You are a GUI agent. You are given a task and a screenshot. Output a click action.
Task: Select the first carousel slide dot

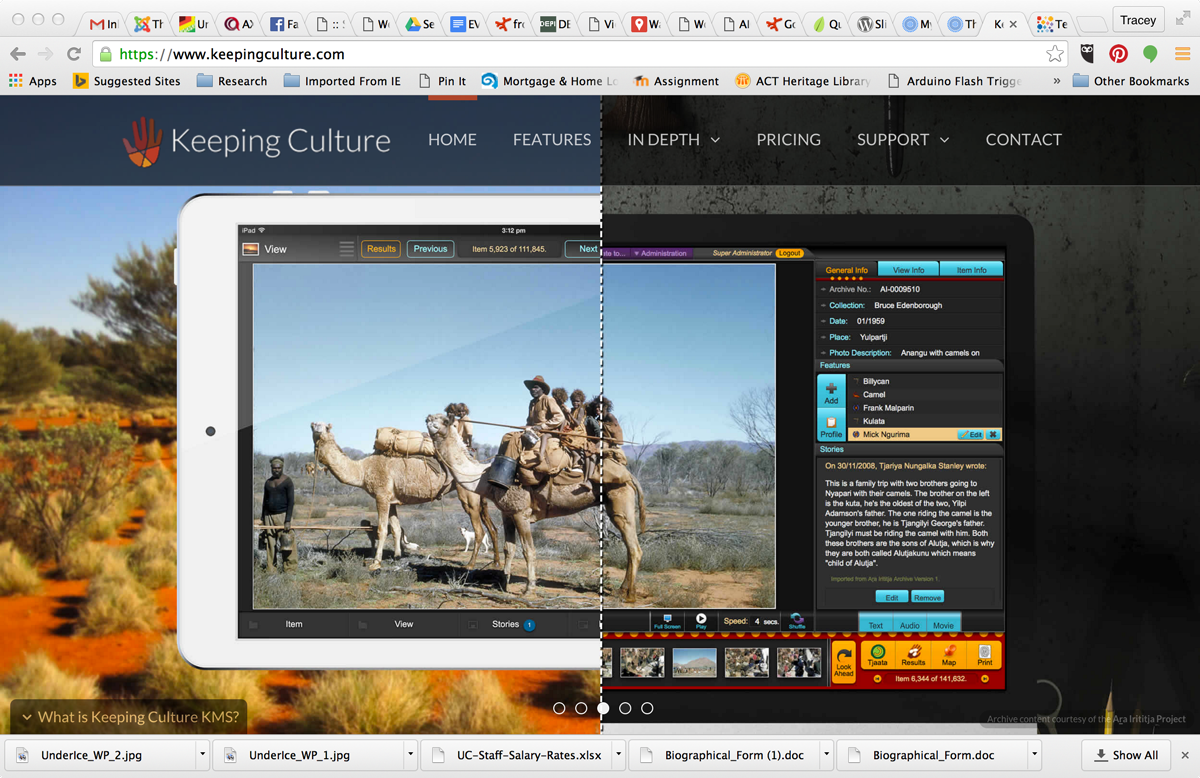[559, 708]
